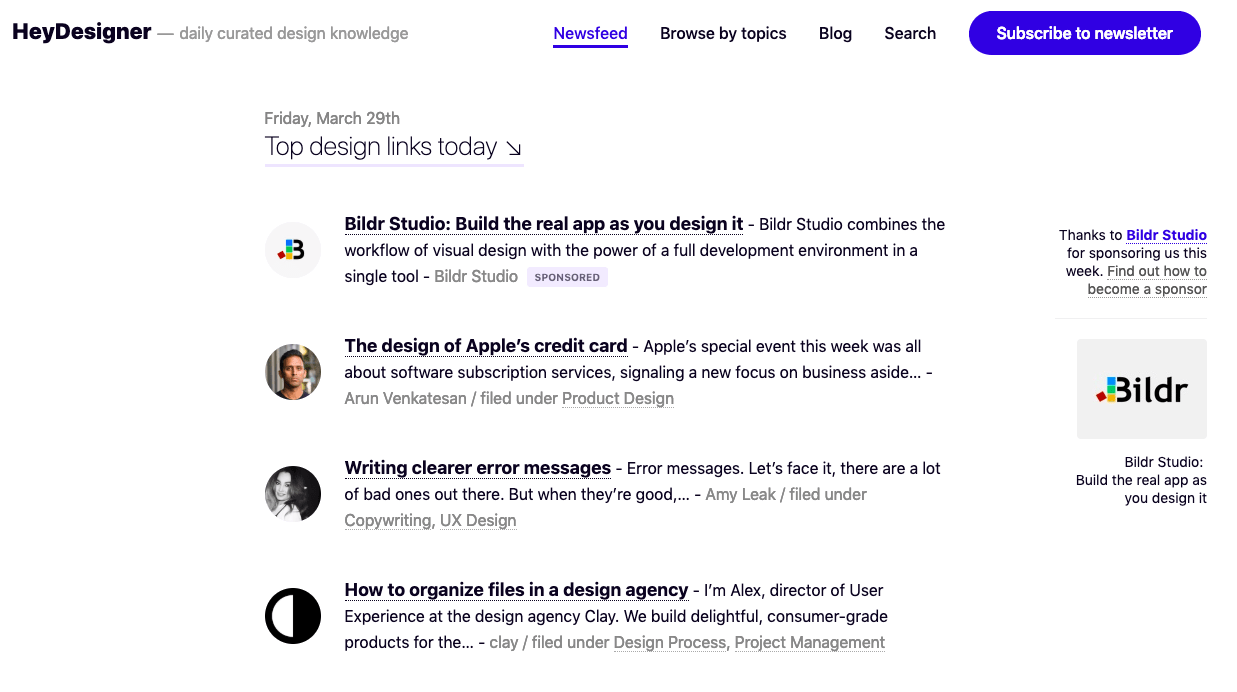Open 'Top design links today' heading link
The width and height of the screenshot is (1237, 692).
click(x=394, y=147)
